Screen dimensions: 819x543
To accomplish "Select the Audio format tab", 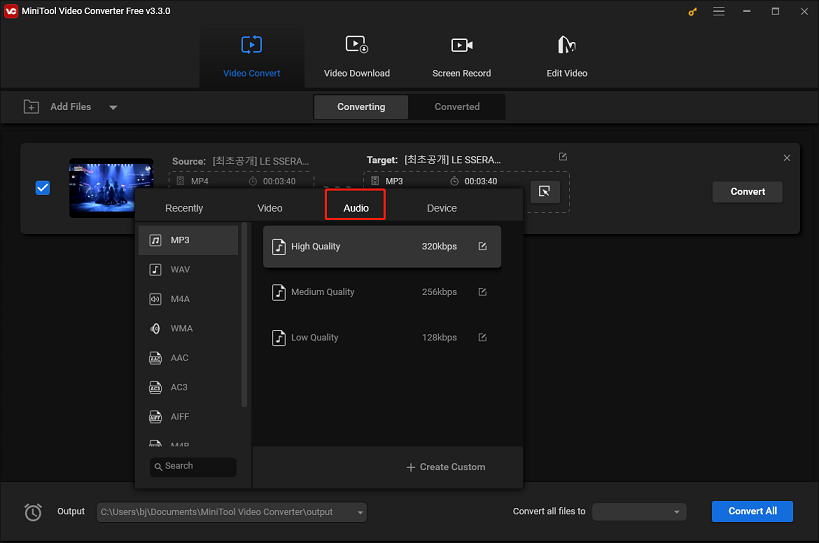I will (x=356, y=208).
